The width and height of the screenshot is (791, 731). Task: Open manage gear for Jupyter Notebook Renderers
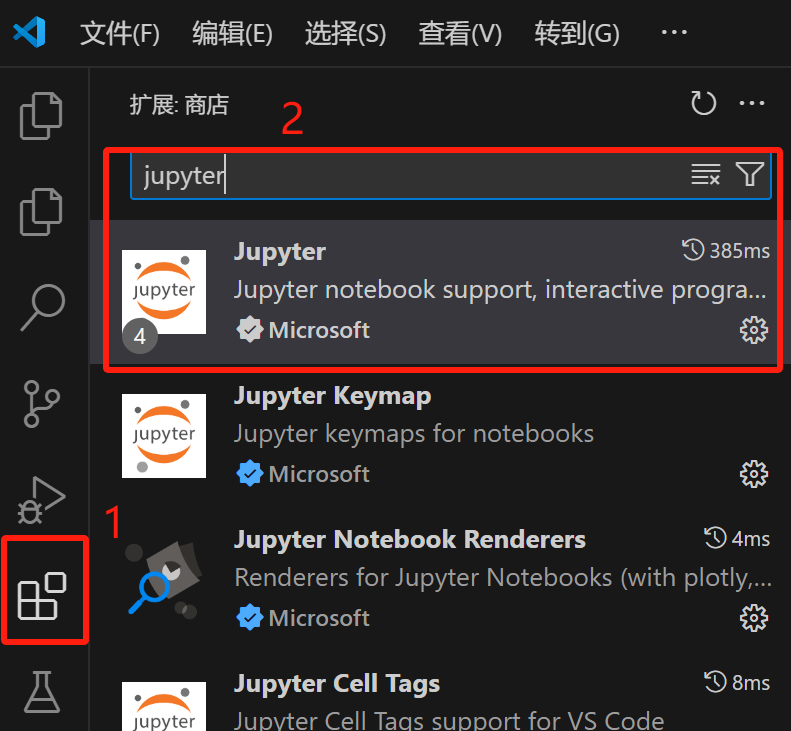(x=754, y=618)
